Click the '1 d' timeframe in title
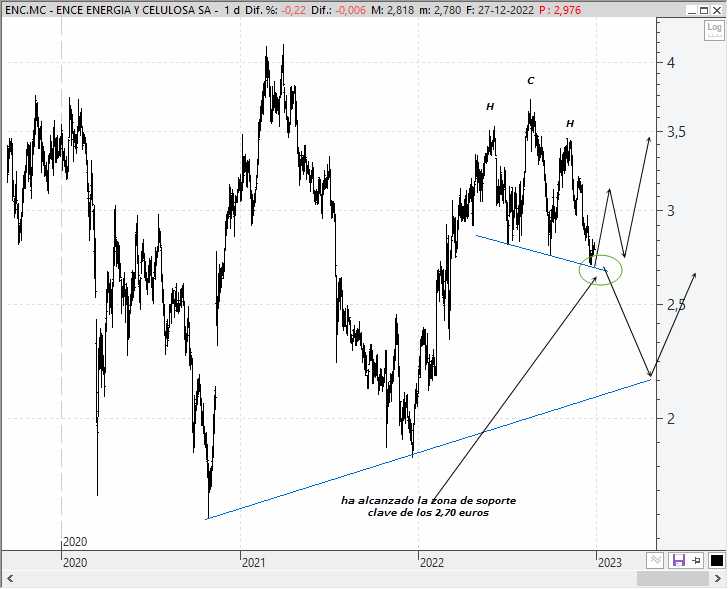The image size is (728, 589). pos(232,10)
